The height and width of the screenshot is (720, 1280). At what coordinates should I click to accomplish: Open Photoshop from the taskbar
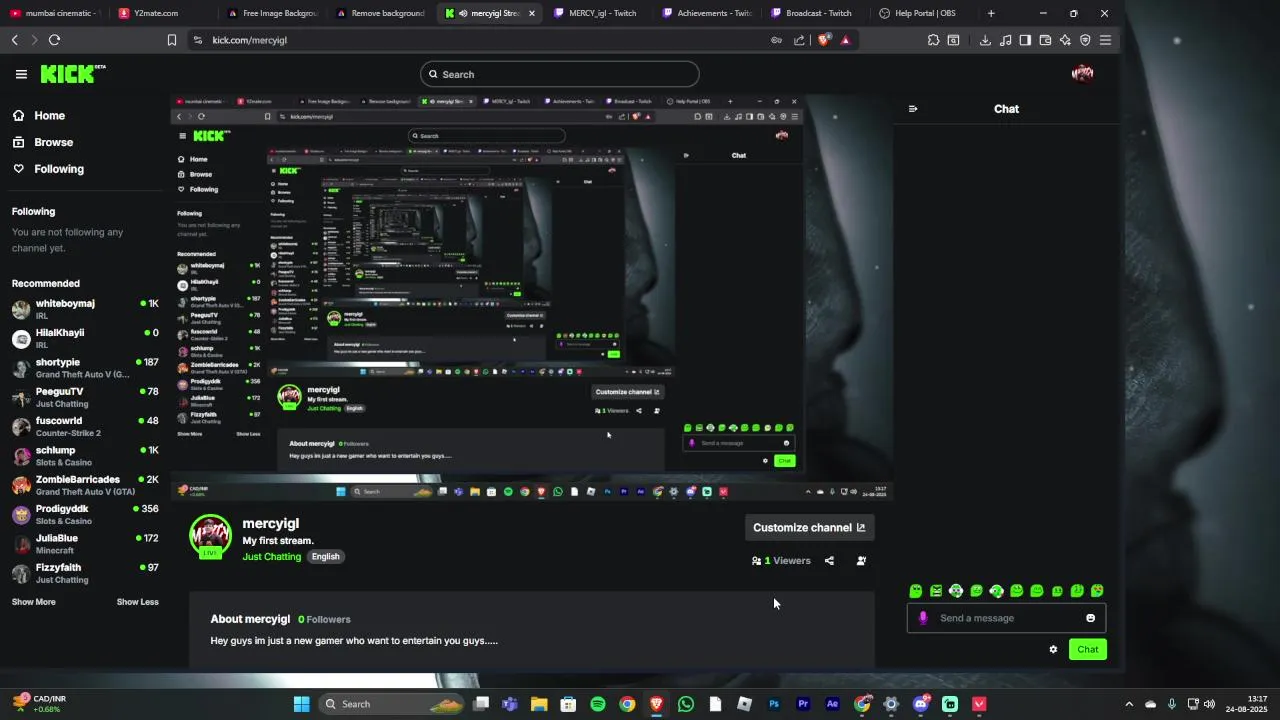coord(774,704)
